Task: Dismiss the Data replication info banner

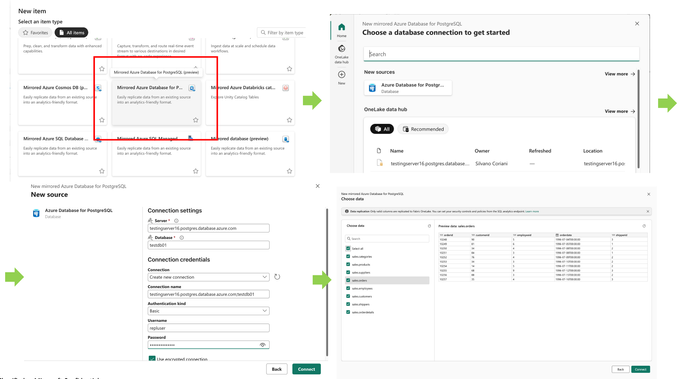Action: 648,211
